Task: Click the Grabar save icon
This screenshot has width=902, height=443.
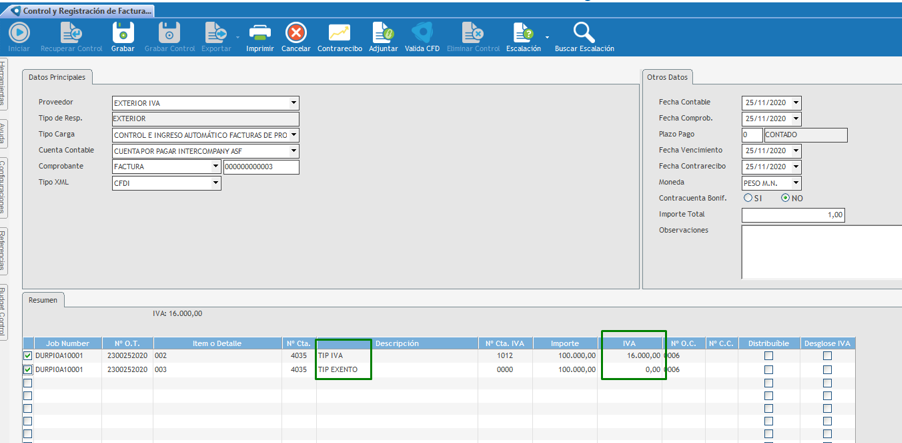Action: (122, 34)
